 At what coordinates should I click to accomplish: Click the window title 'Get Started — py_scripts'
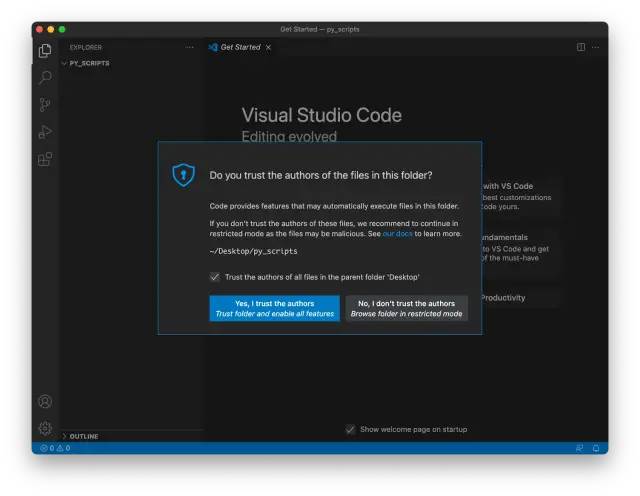pyautogui.click(x=320, y=29)
